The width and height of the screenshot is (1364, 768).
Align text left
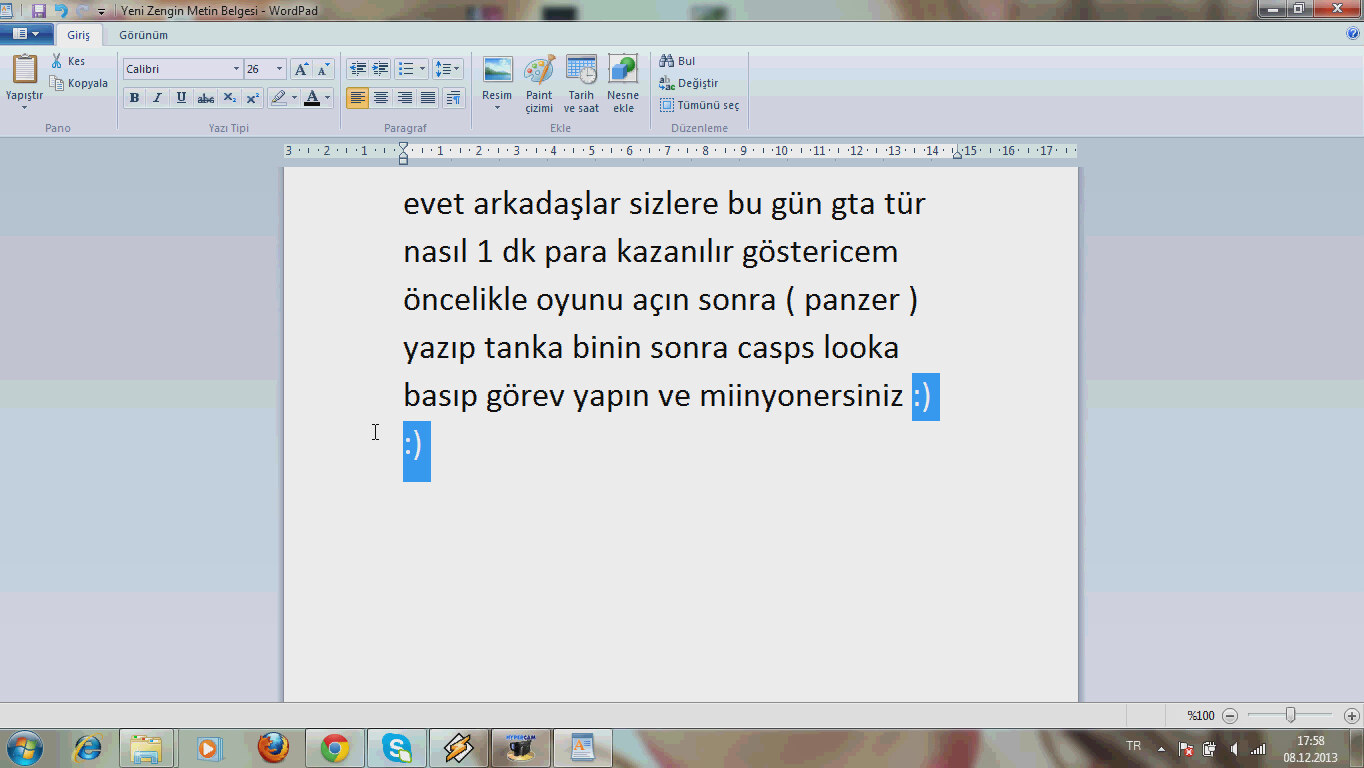point(357,98)
